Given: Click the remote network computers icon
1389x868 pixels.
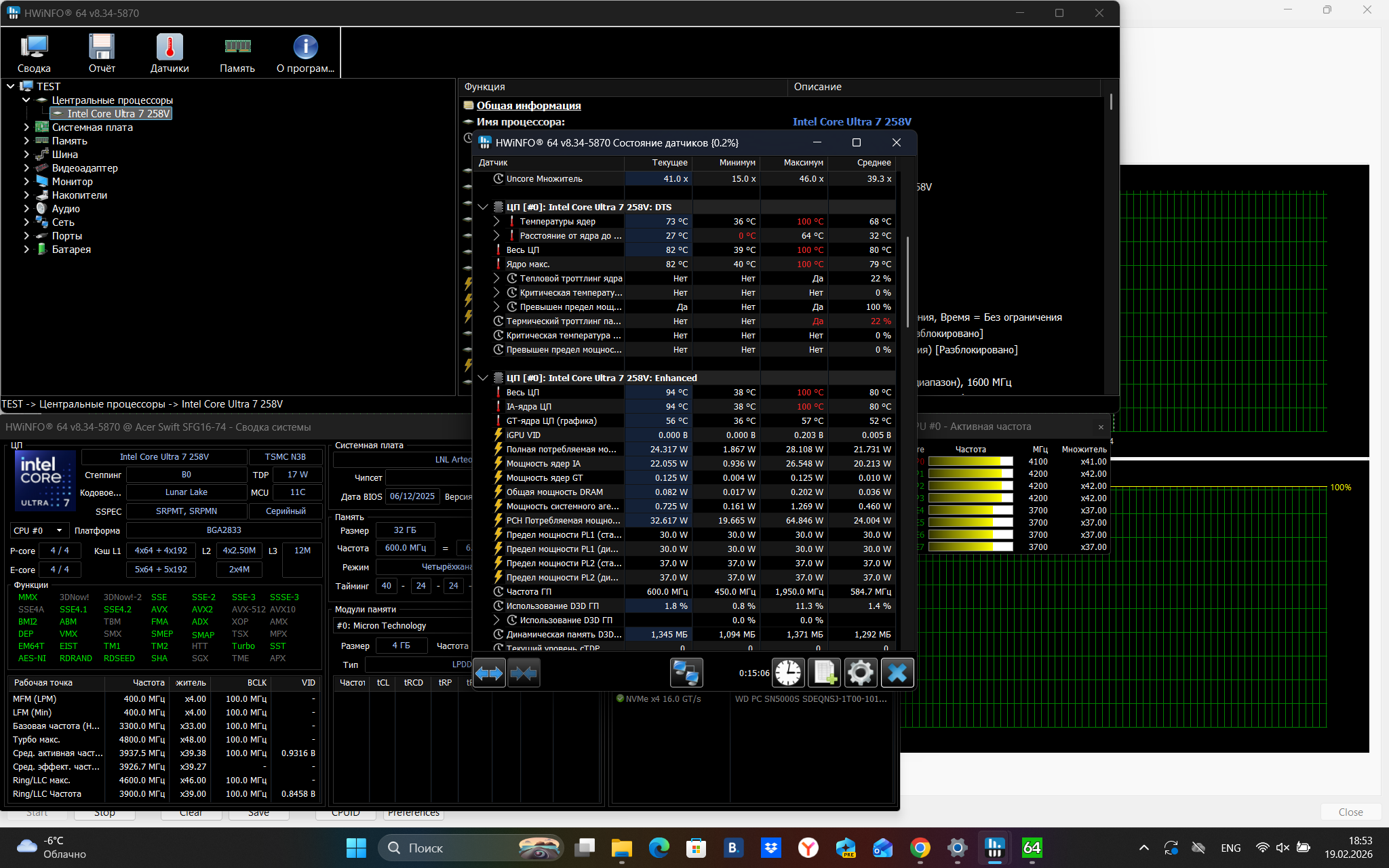Looking at the screenshot, I should 686,673.
